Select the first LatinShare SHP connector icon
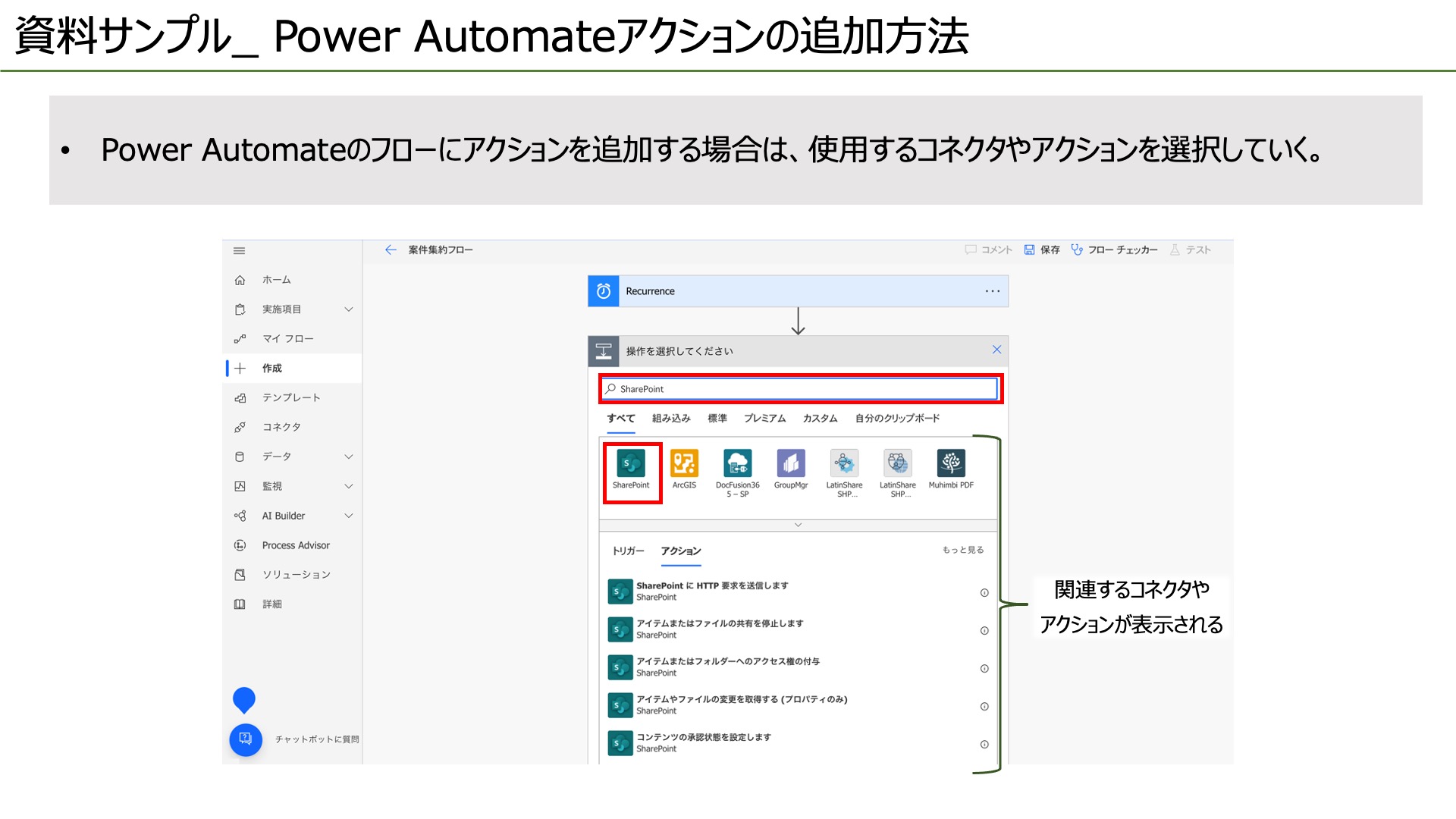1456x819 pixels. coord(844,463)
